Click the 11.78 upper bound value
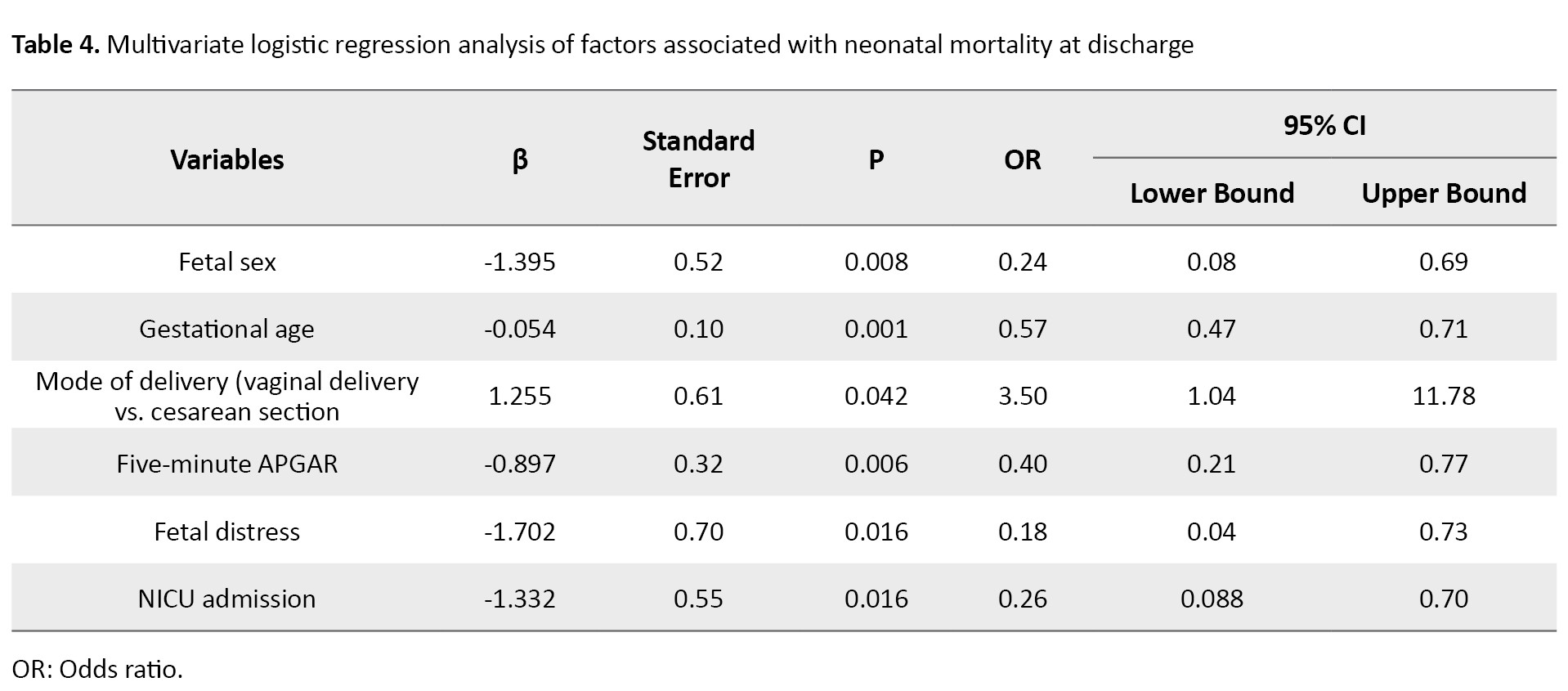The width and height of the screenshot is (1568, 691). coord(1444,396)
